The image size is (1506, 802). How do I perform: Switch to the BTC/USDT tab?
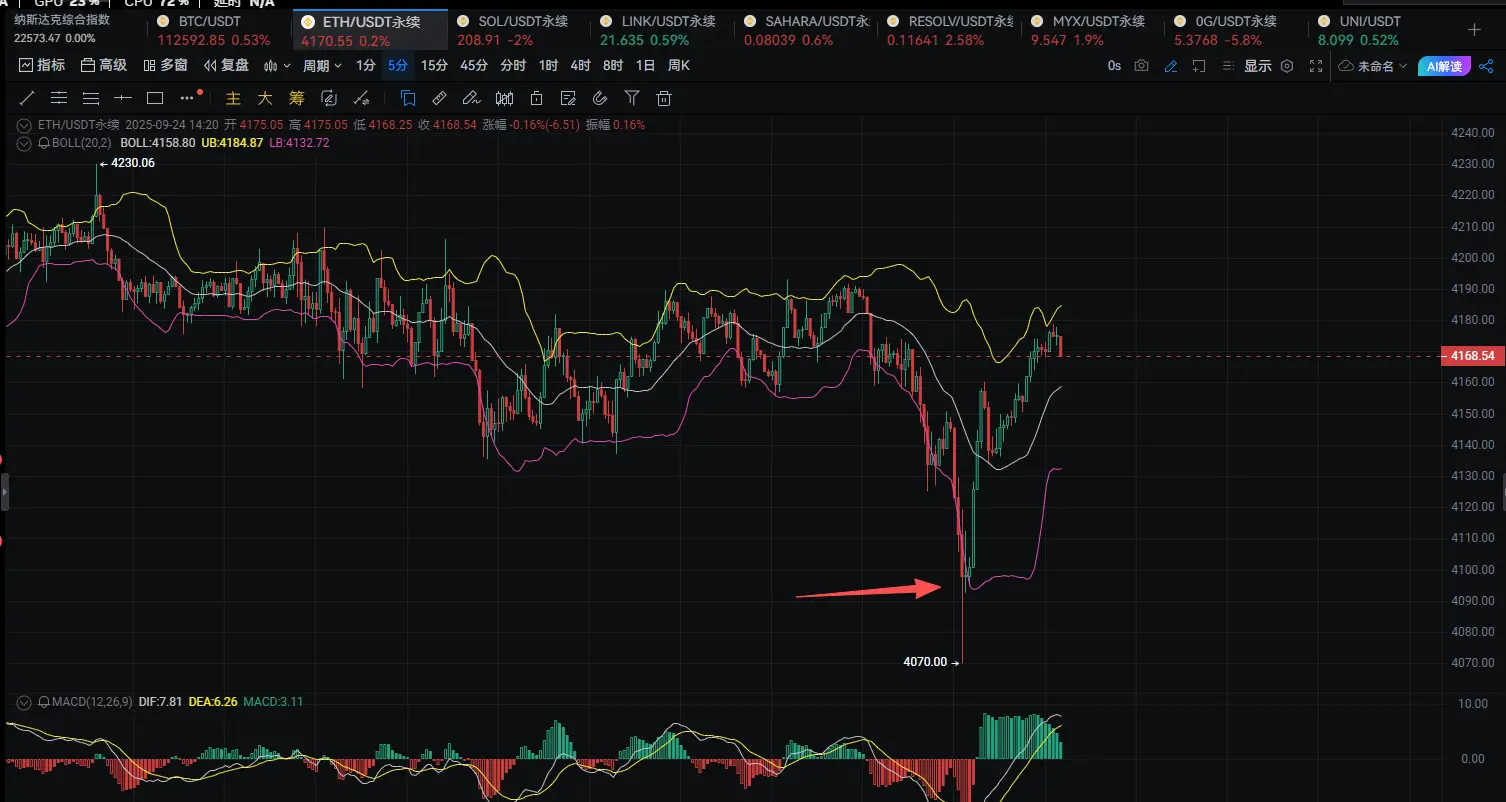[219, 30]
